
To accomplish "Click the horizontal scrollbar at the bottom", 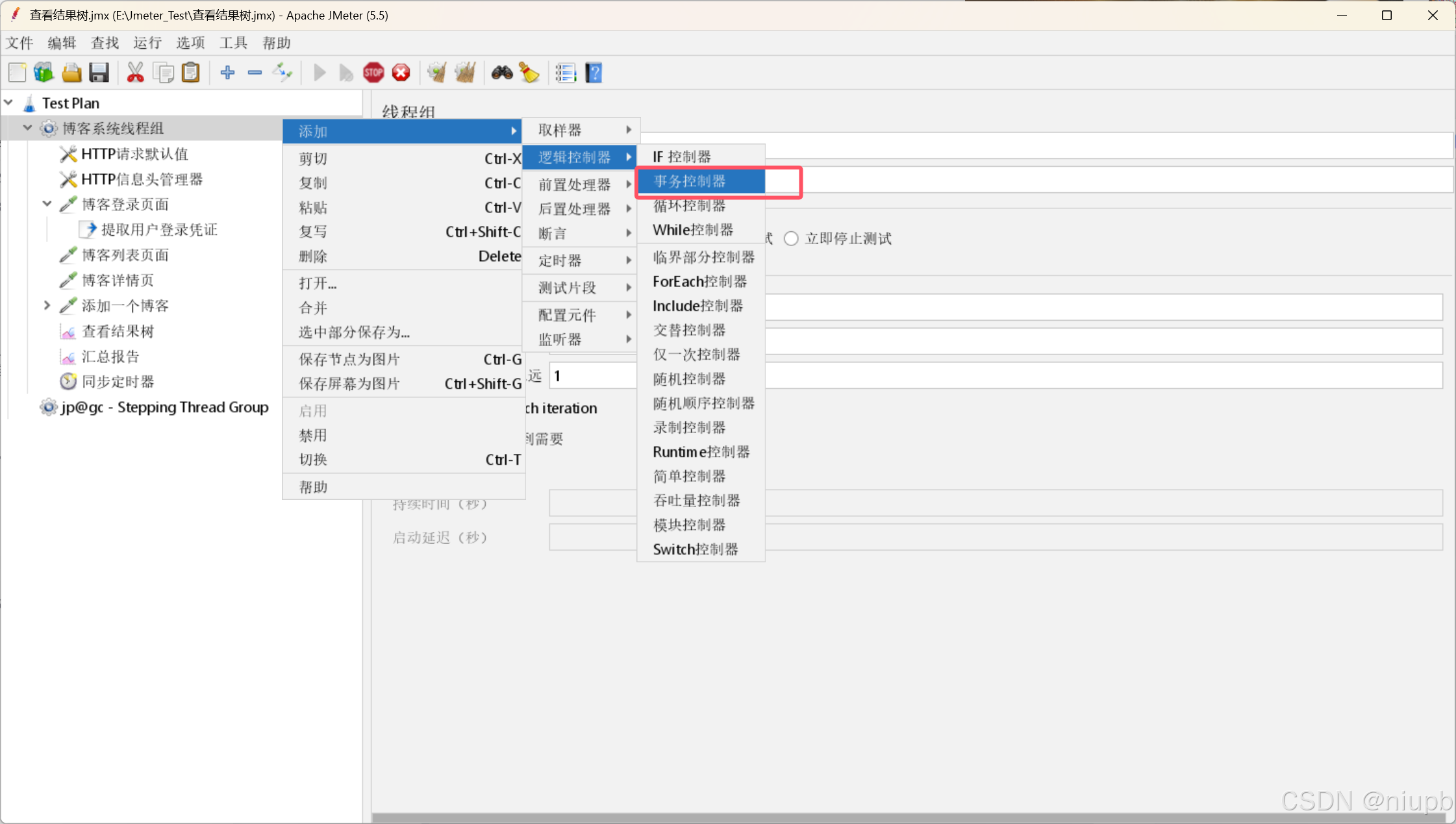I will 909,818.
